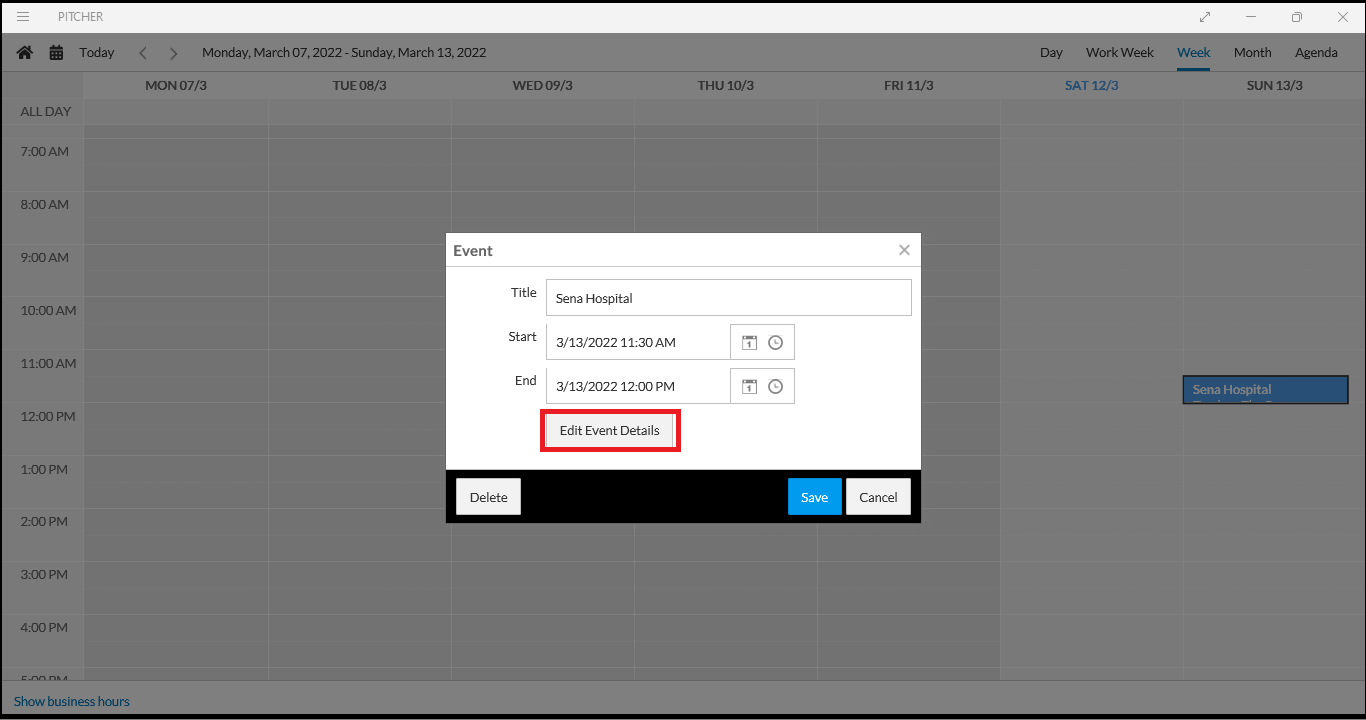The height and width of the screenshot is (720, 1366).
Task: Open the calendar date picker icon
Action: [x=56, y=53]
